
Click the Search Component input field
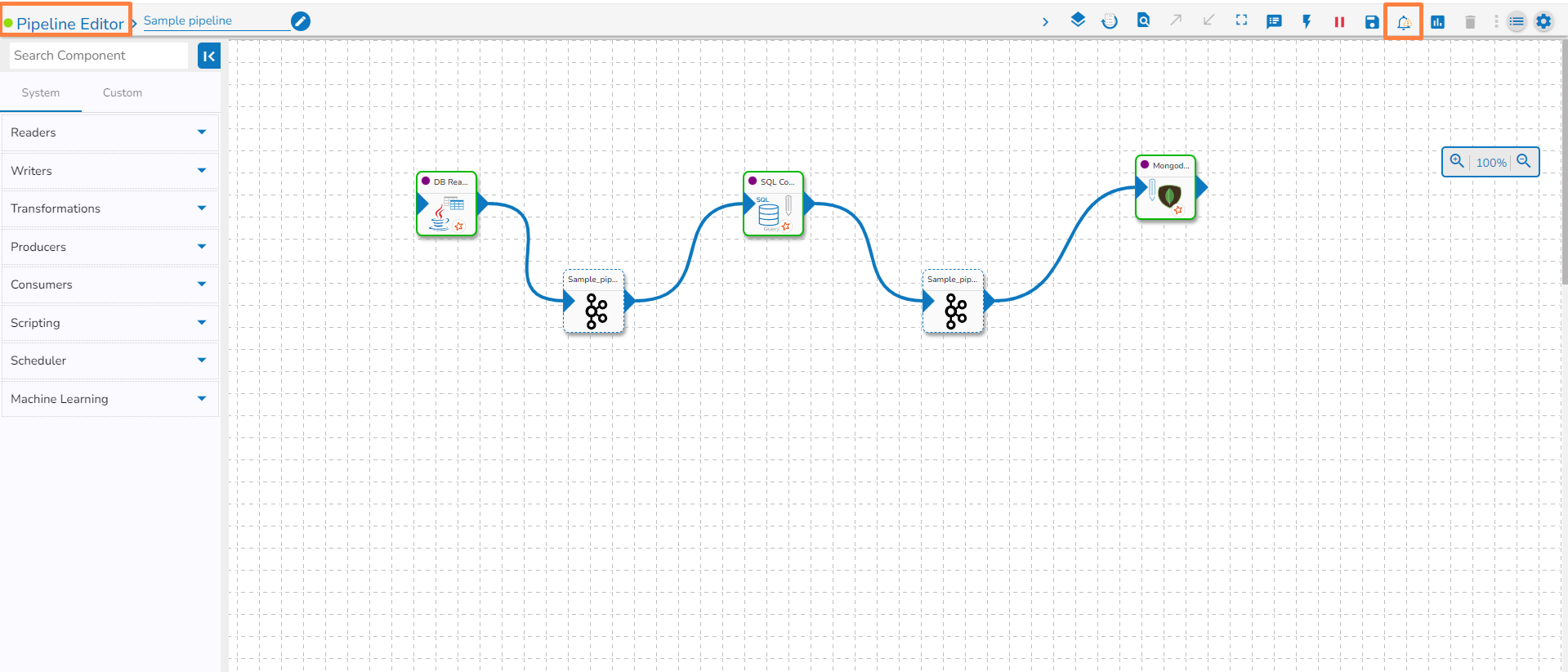(99, 56)
